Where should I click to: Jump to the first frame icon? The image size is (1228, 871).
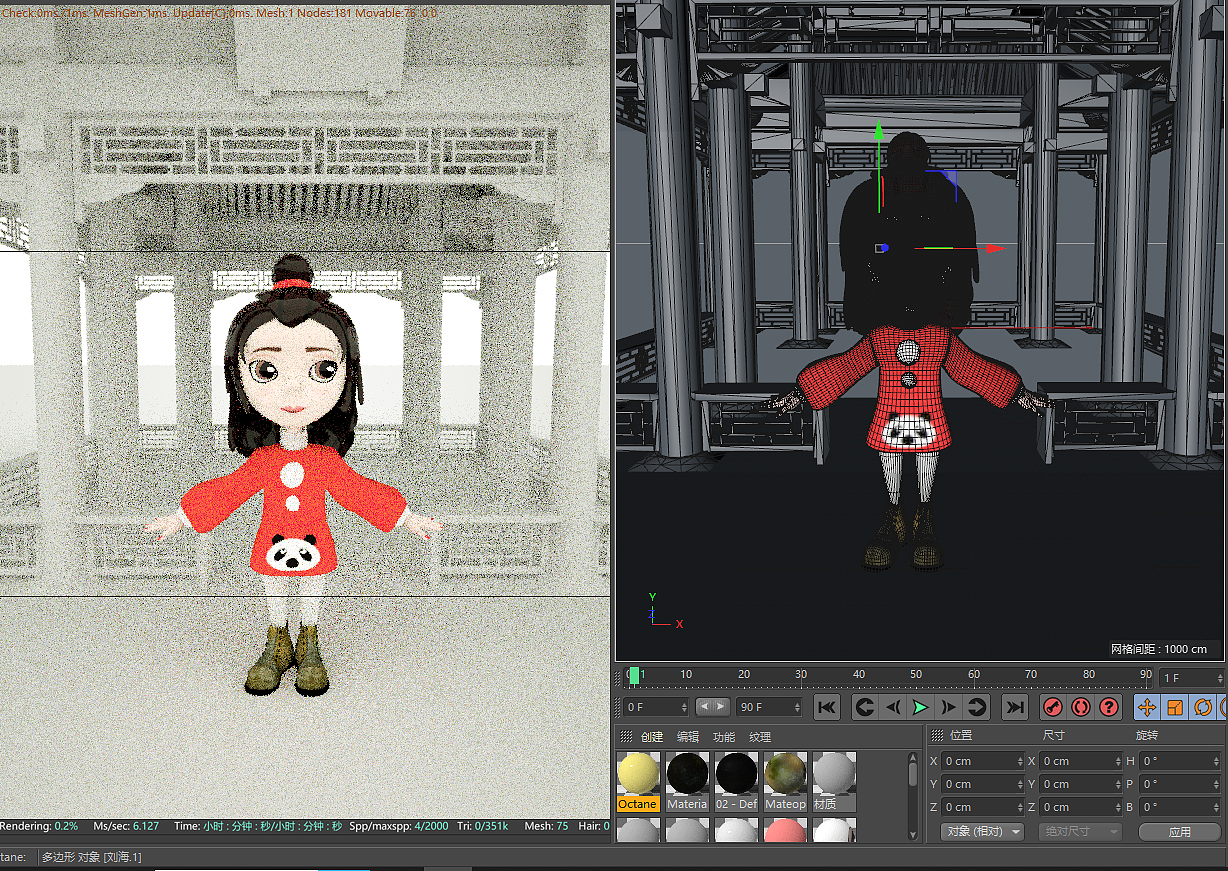[x=827, y=707]
